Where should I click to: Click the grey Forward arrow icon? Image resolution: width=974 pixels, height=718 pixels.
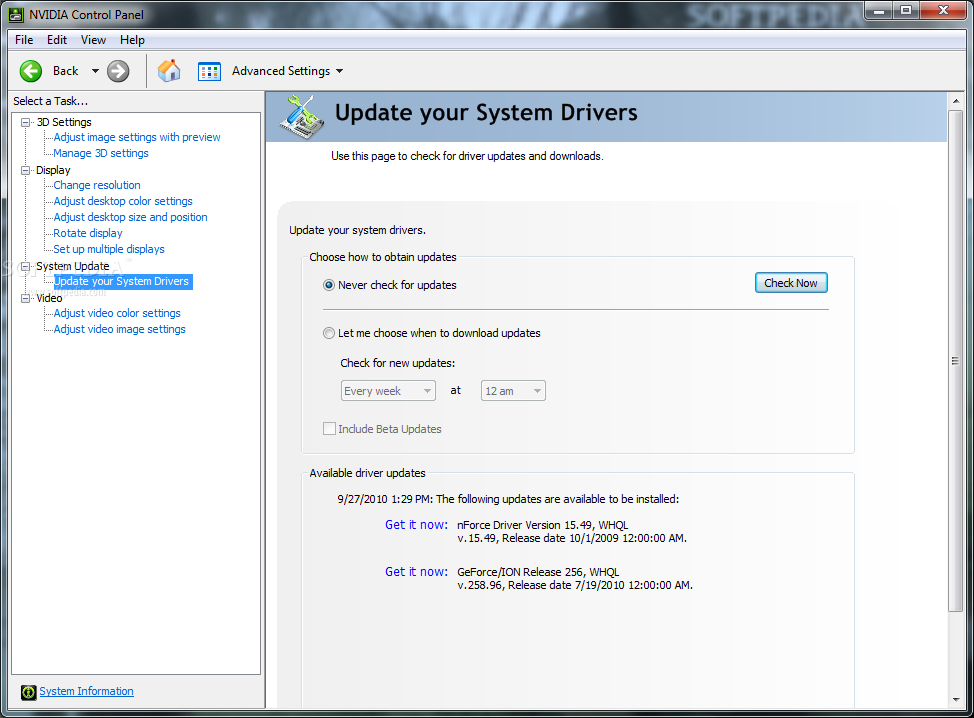(118, 71)
